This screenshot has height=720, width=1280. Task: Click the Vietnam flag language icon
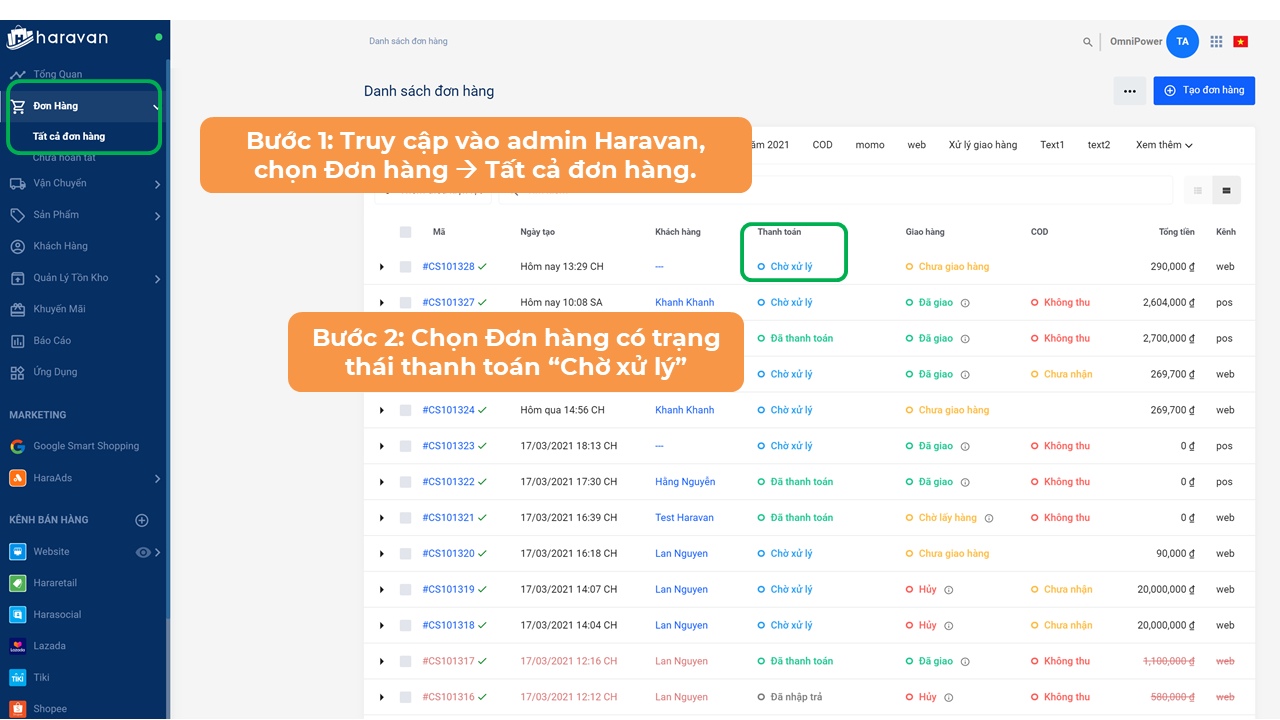(1241, 42)
